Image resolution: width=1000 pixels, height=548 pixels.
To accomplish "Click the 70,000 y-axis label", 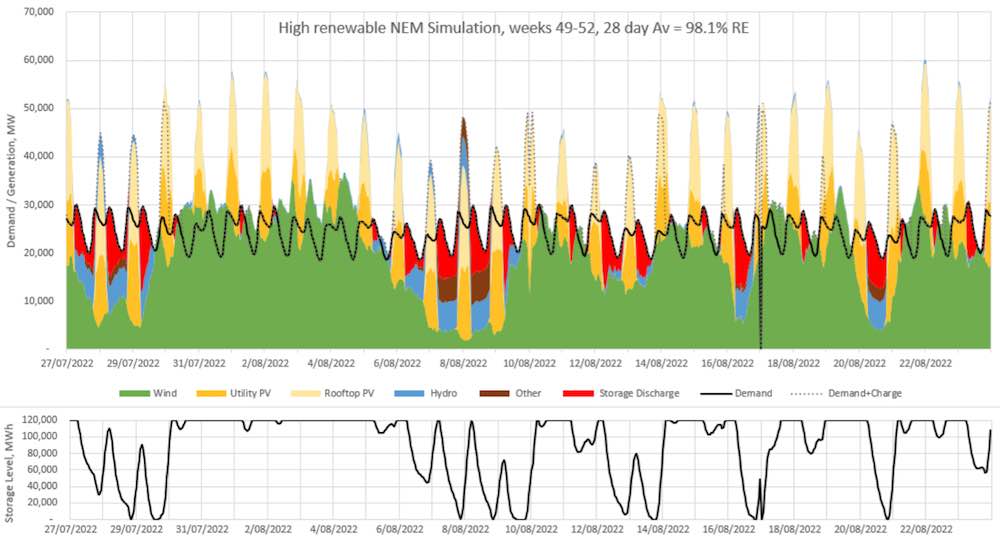I will click(39, 11).
